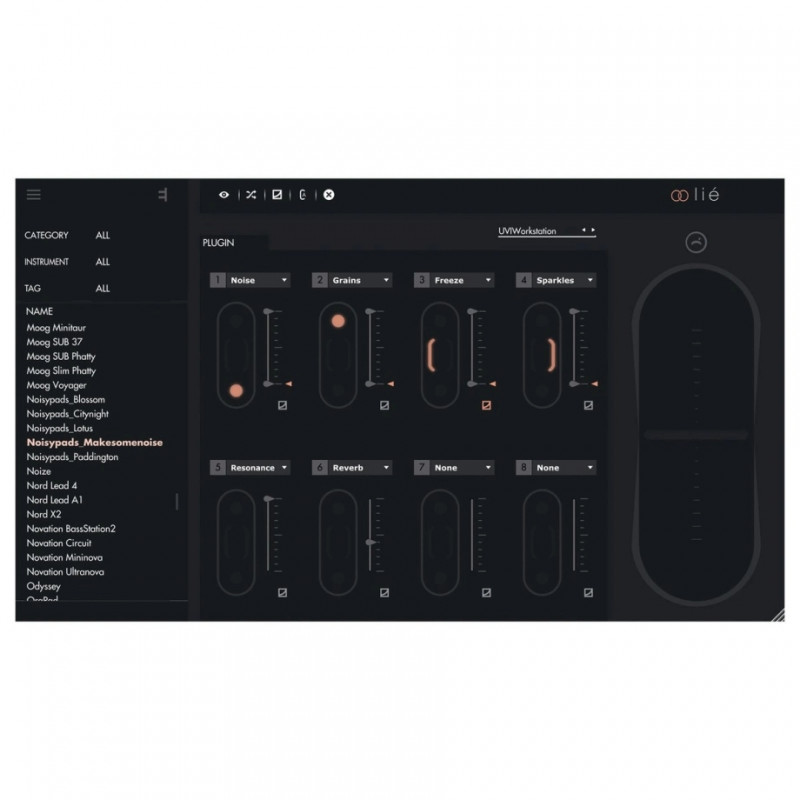Image resolution: width=800 pixels, height=800 pixels.
Task: Click the orange bracket in Freeze pad
Action: (431, 355)
